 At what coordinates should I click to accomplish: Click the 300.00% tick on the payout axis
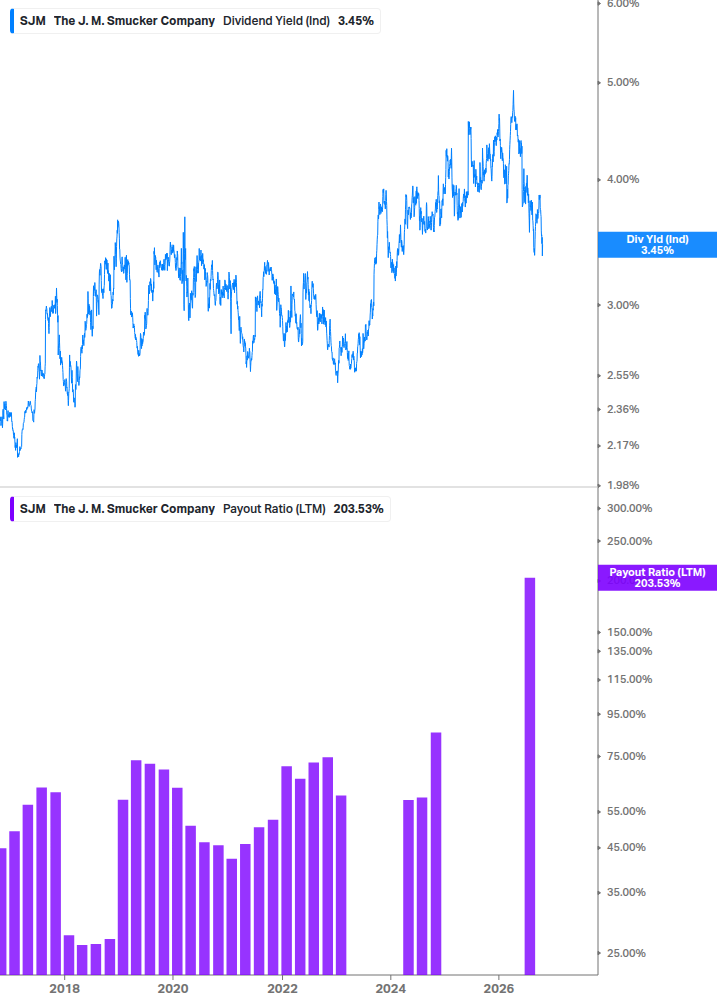[x=629, y=508]
